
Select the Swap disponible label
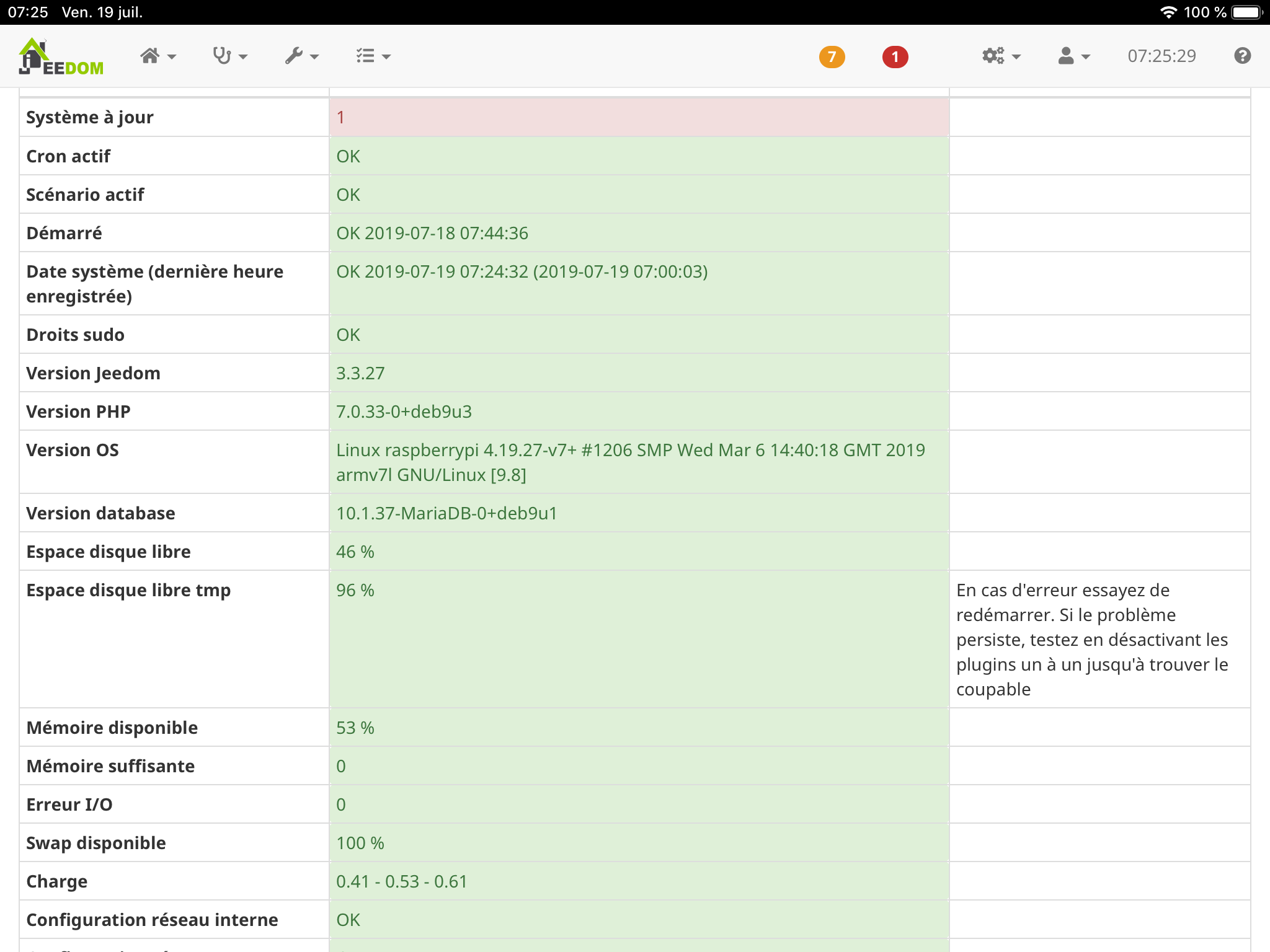(96, 843)
